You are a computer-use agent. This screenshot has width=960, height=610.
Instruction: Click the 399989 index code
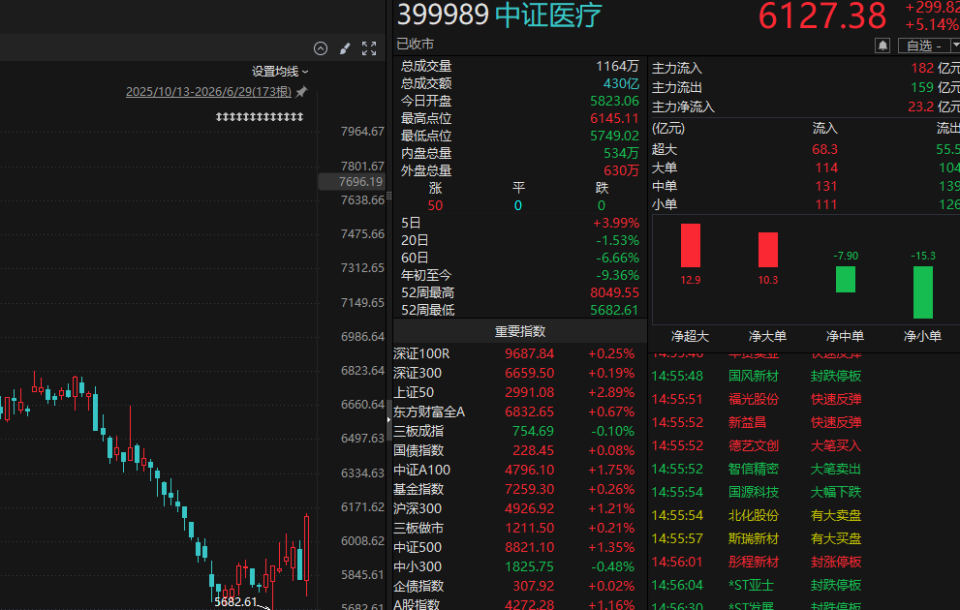[443, 15]
